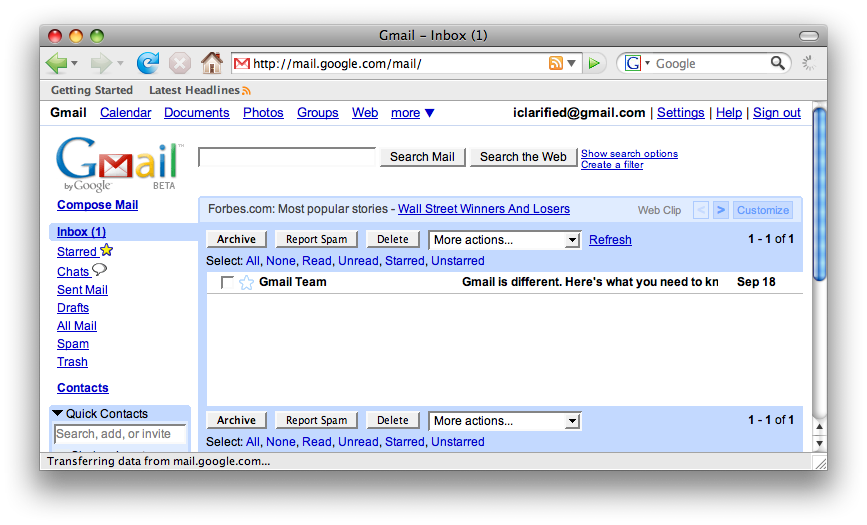Click the Google search engine icon
Screen dimensions: 867x525
(633, 63)
